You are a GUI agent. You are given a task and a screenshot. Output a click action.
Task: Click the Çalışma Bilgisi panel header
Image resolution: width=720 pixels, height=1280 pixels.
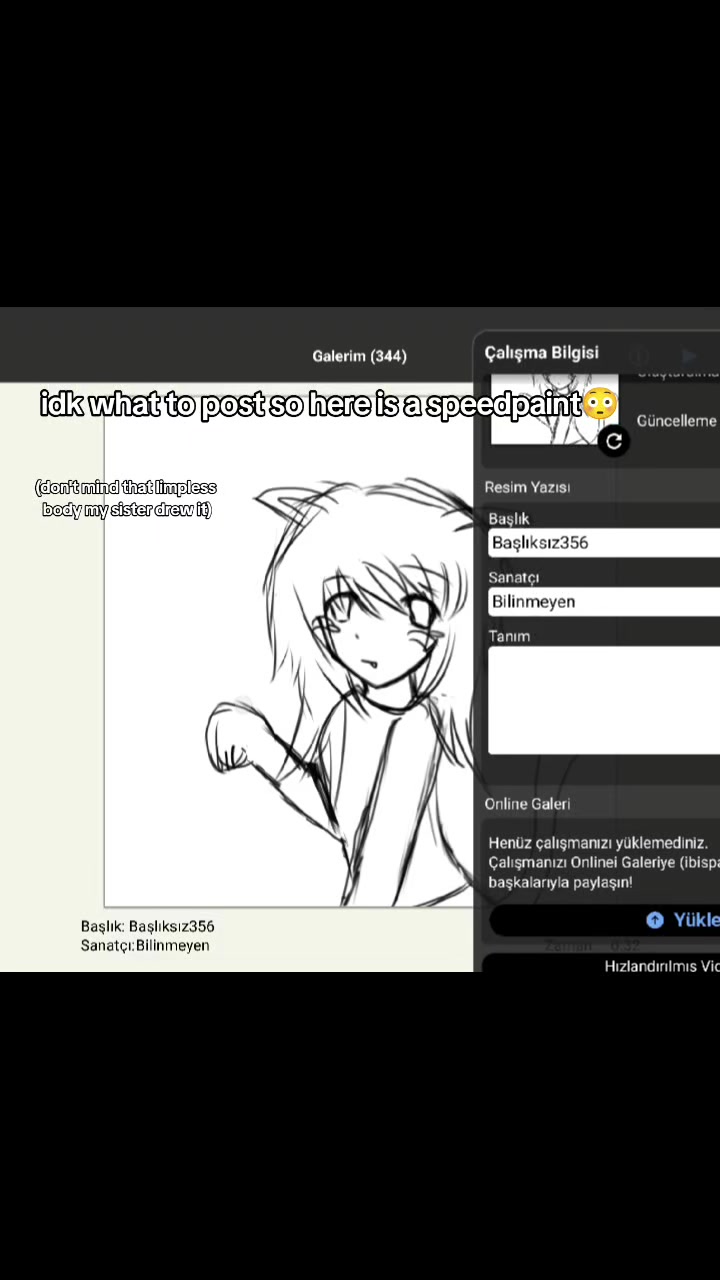pos(542,352)
